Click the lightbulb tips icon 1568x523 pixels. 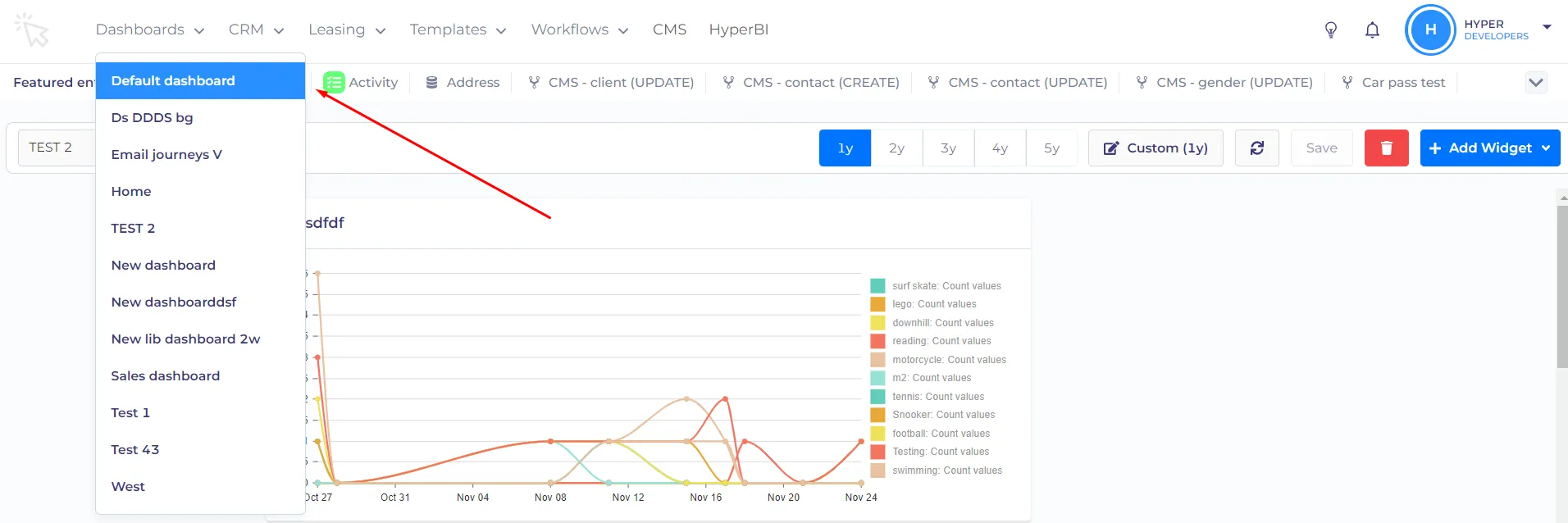coord(1331,30)
